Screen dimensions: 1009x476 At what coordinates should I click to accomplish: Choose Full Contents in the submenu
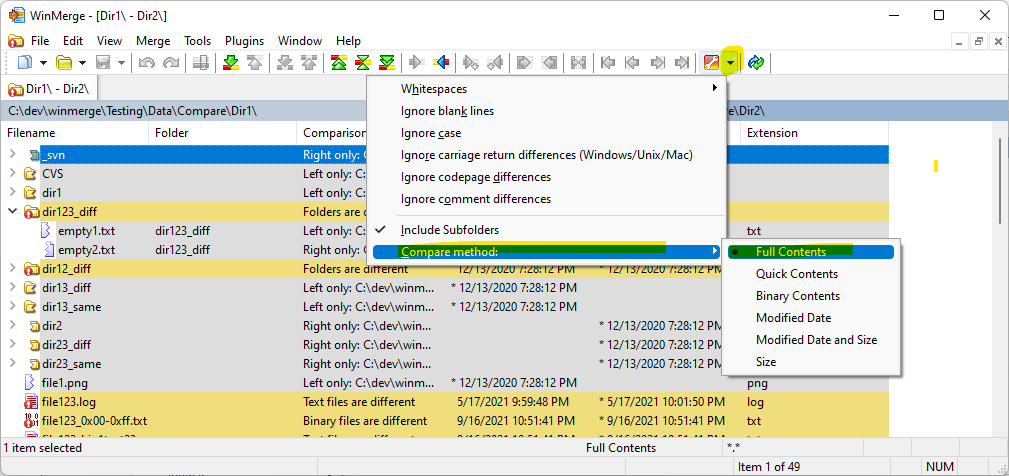811,252
